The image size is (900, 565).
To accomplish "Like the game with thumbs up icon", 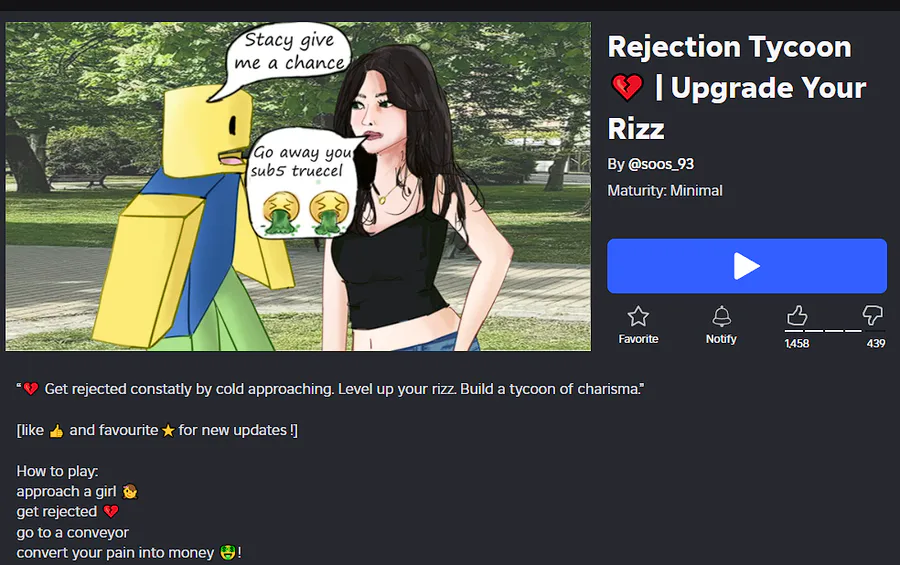I will (796, 315).
